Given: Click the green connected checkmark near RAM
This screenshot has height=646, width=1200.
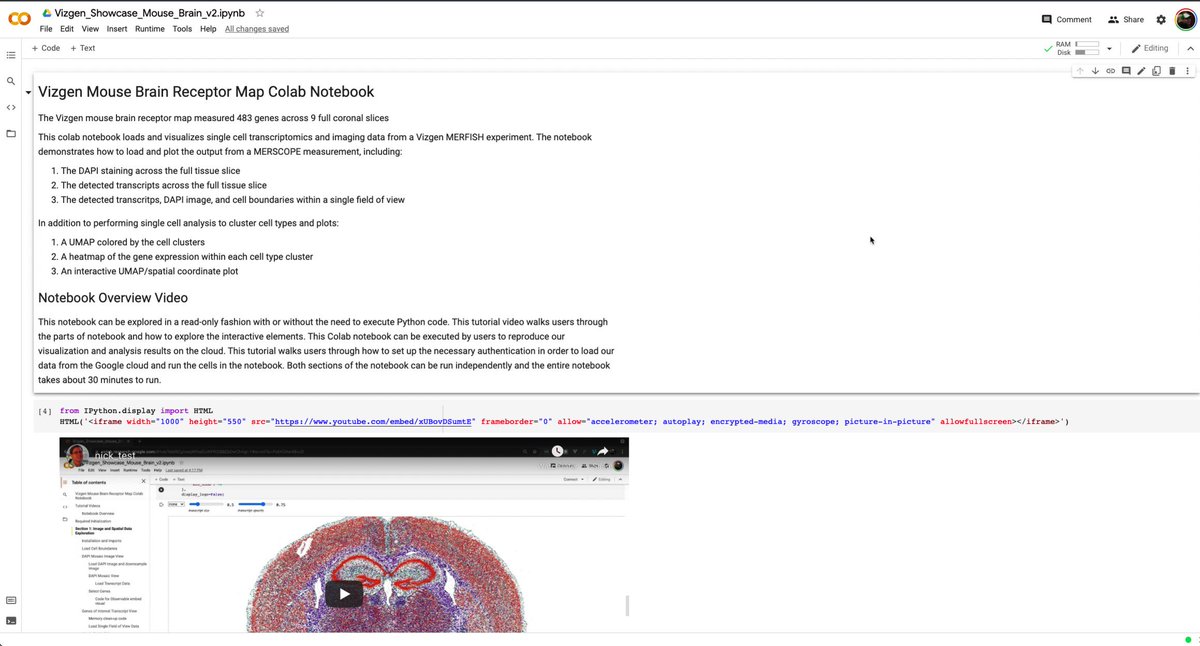Looking at the screenshot, I should pos(1048,47).
